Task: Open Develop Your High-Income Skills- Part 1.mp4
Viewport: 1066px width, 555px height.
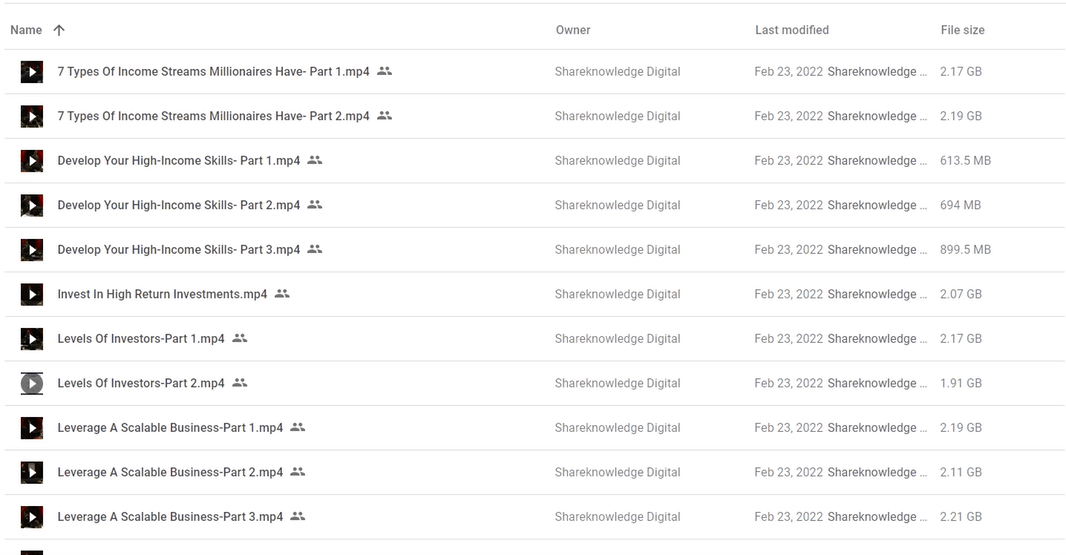Action: tap(178, 161)
